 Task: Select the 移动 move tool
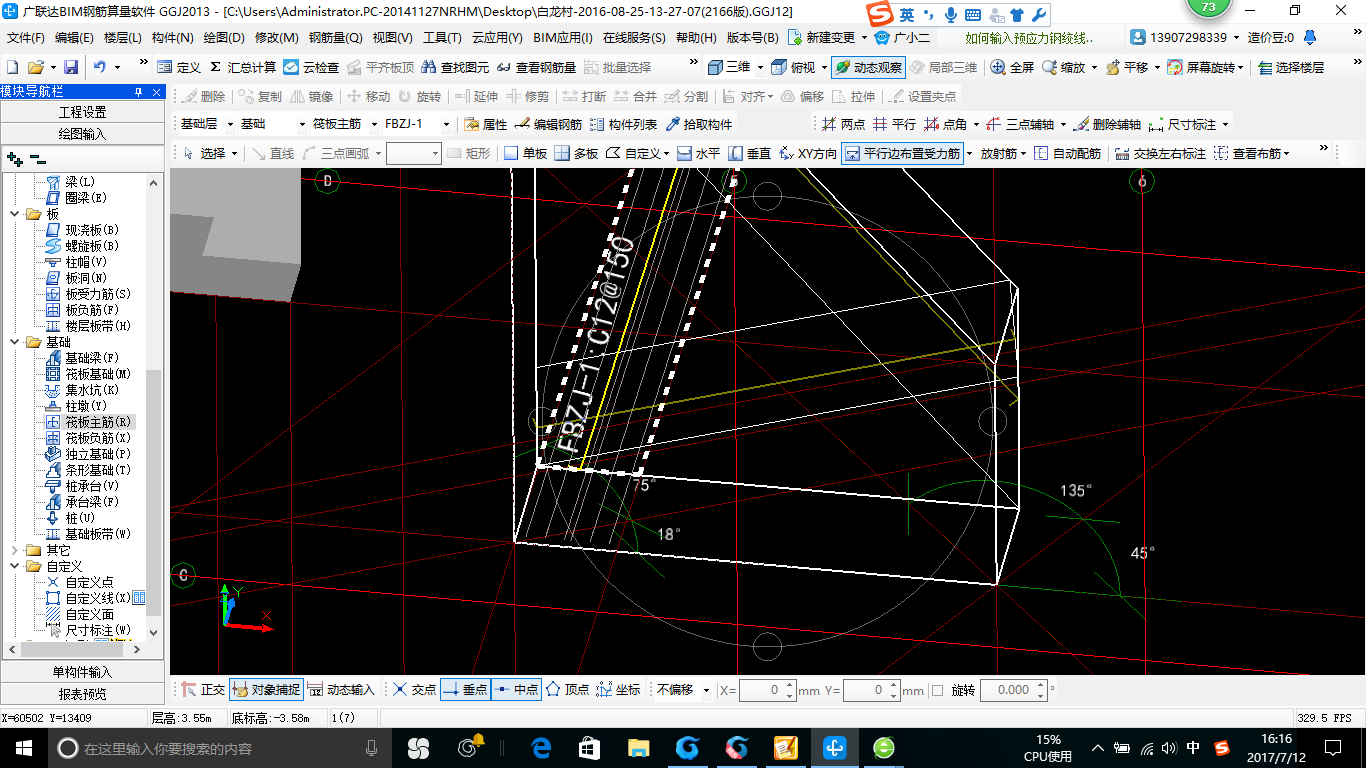368,96
